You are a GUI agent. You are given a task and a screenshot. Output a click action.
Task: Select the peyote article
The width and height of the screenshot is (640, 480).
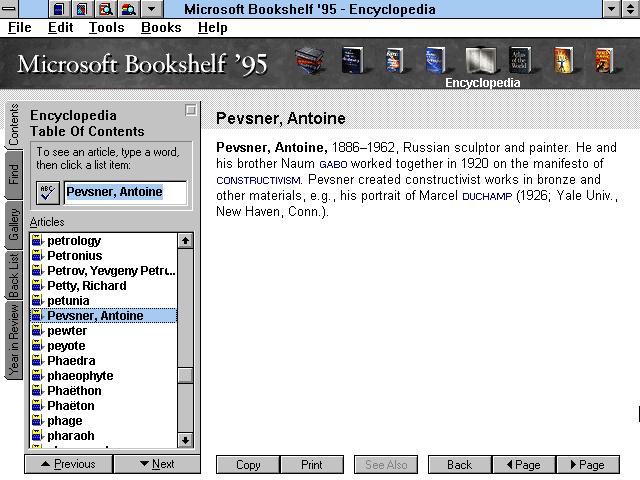104,346
